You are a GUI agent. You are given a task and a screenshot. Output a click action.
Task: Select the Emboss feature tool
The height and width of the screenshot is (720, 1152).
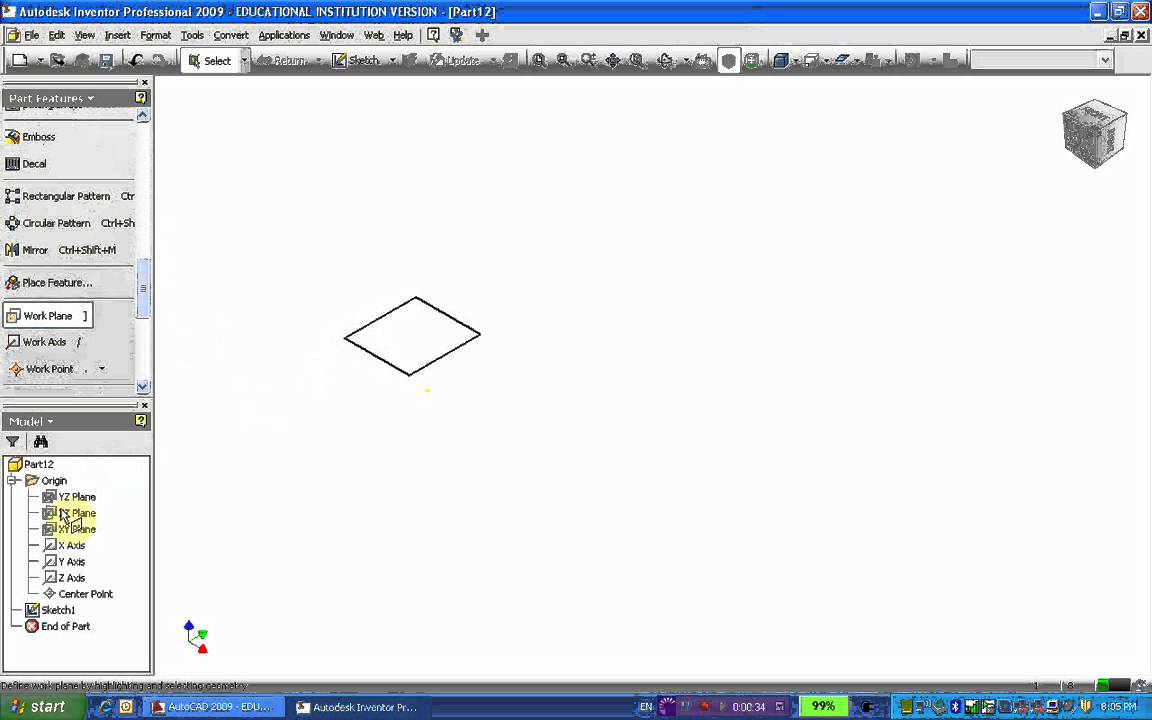pos(31,137)
